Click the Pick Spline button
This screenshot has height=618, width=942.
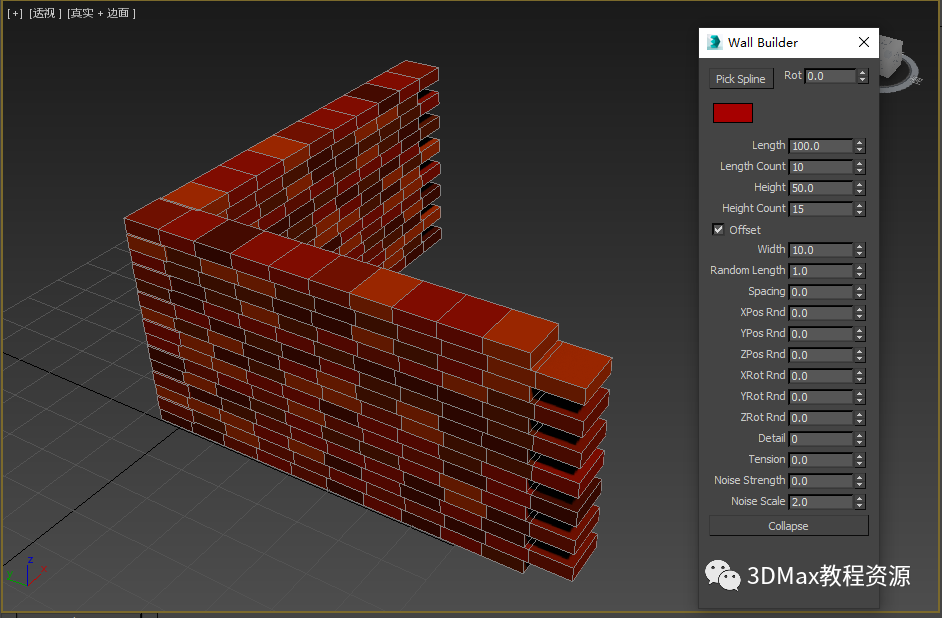(741, 79)
